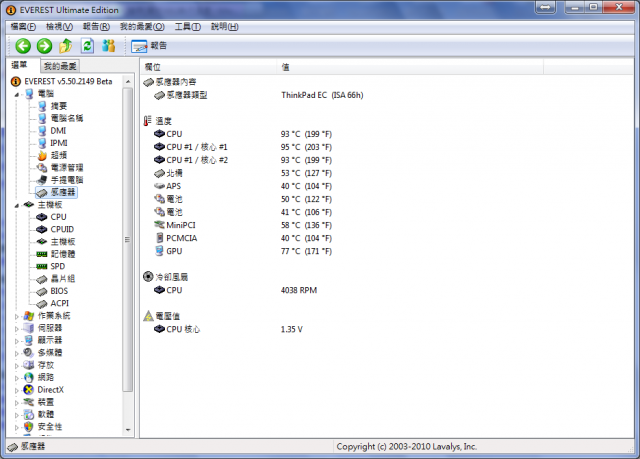Image resolution: width=640 pixels, height=459 pixels.
Task: Open the CPUID tree item
Action: 56,229
